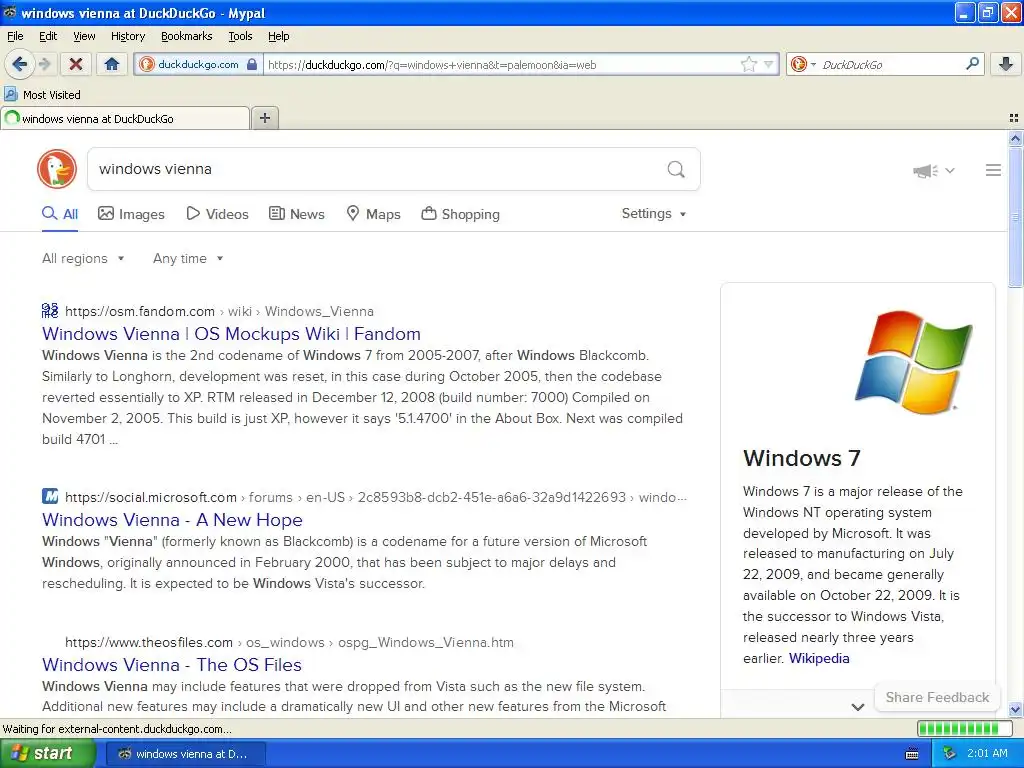Viewport: 1024px width, 768px height.
Task: Click the page scrollbar up arrow
Action: coord(1015,138)
